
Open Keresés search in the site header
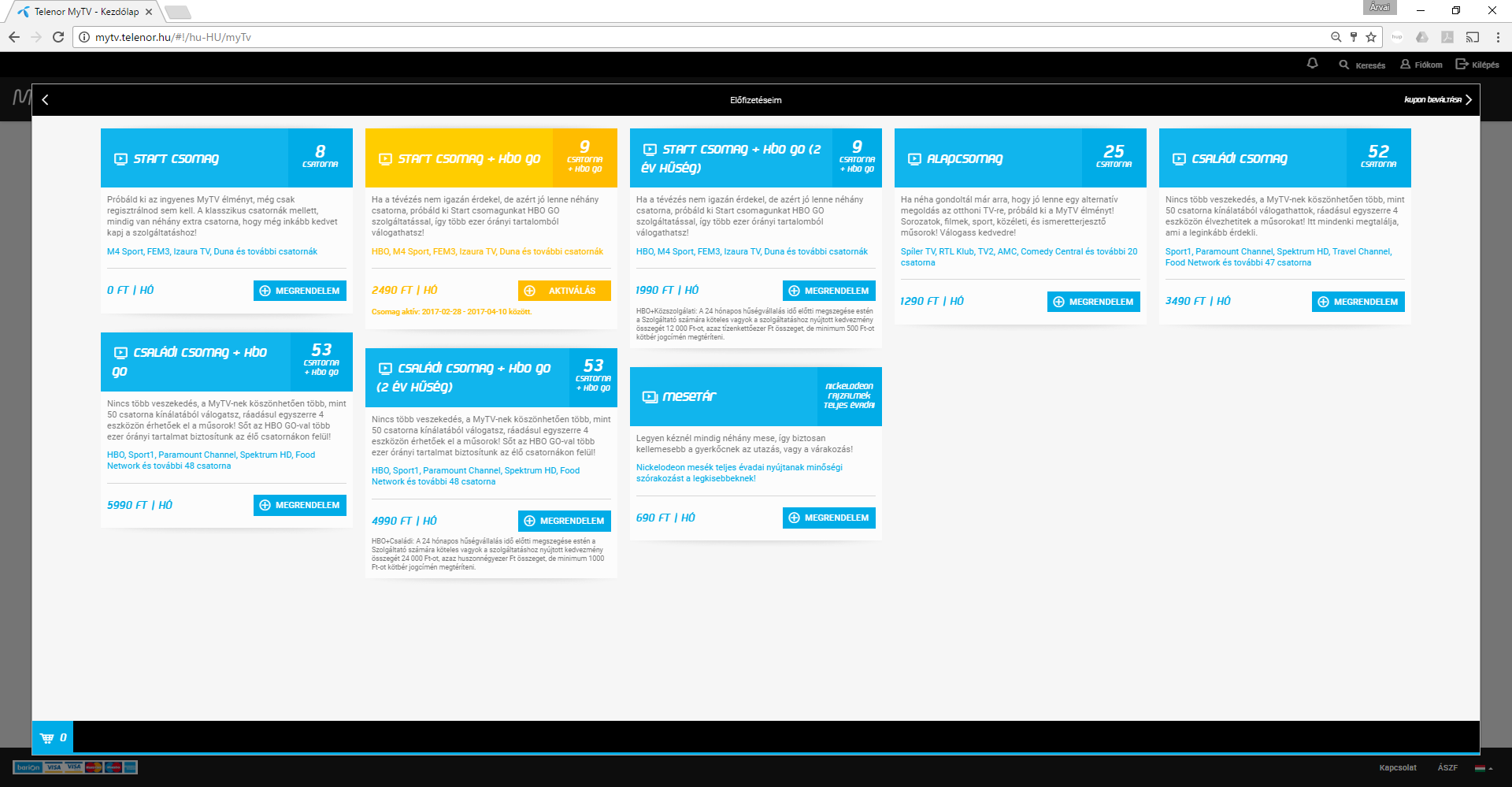click(x=1362, y=65)
